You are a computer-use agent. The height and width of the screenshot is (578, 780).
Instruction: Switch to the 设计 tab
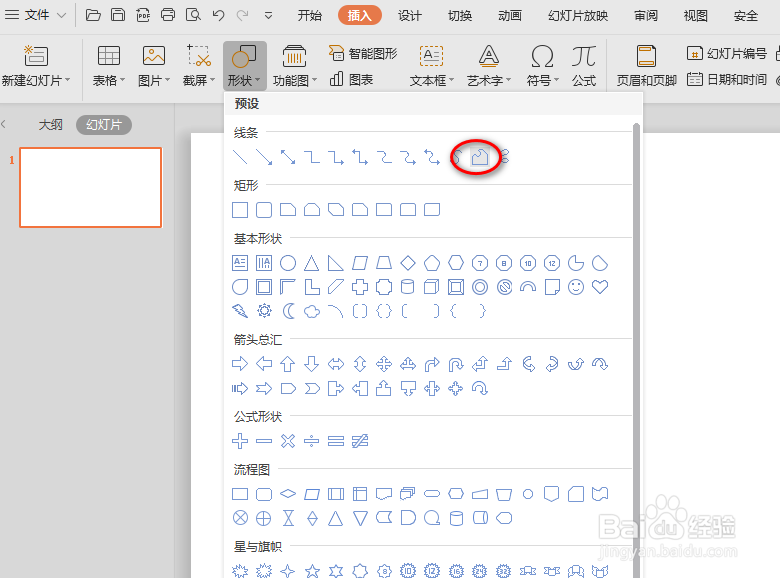click(x=410, y=15)
